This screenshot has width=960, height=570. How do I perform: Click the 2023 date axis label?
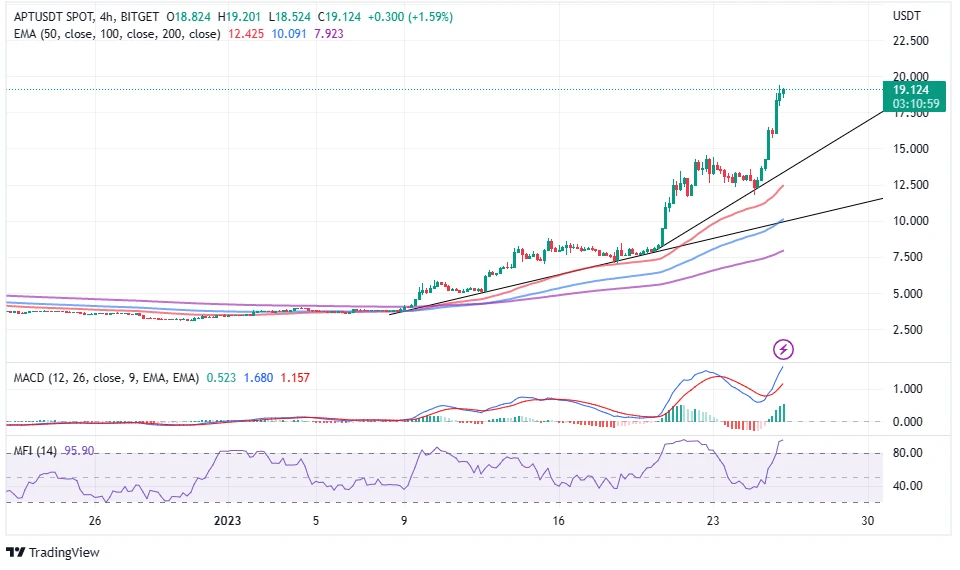point(227,521)
